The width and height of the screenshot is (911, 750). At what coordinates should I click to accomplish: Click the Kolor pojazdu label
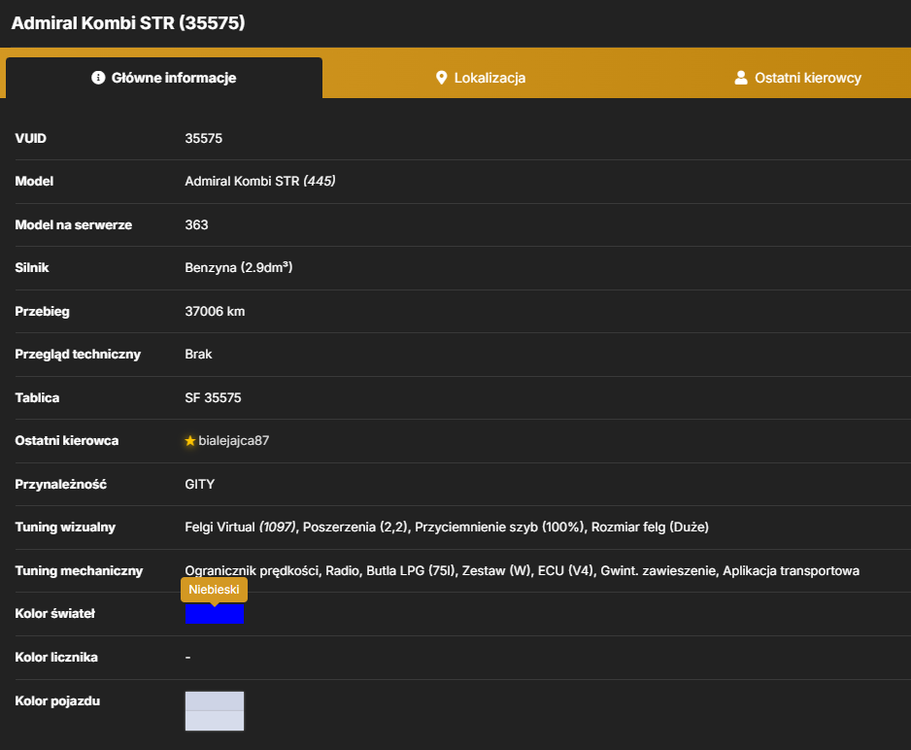coord(58,701)
